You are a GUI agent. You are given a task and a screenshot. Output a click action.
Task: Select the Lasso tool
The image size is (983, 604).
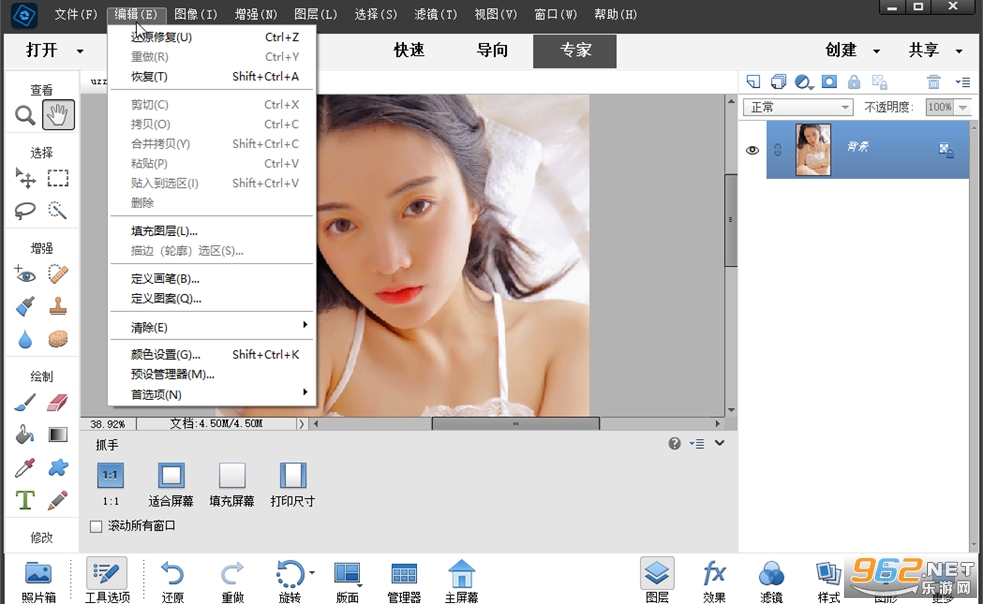[x=25, y=211]
